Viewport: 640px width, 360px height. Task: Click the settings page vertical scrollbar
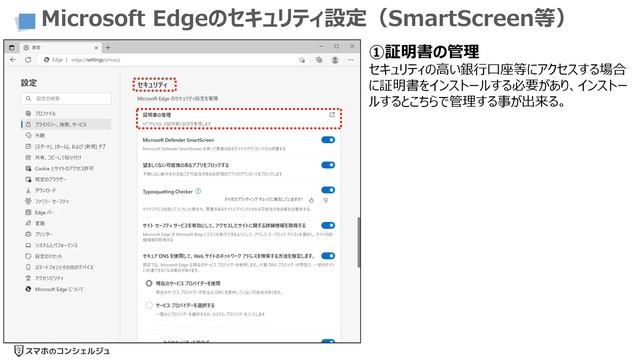coord(359,242)
